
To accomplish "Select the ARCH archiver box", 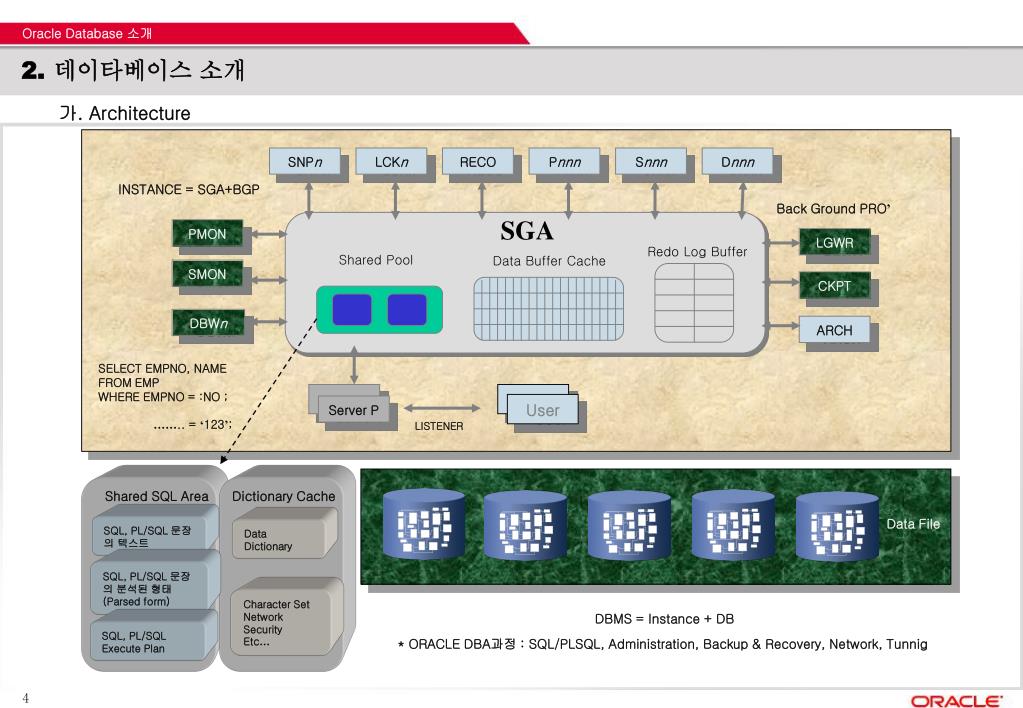I will (x=834, y=330).
